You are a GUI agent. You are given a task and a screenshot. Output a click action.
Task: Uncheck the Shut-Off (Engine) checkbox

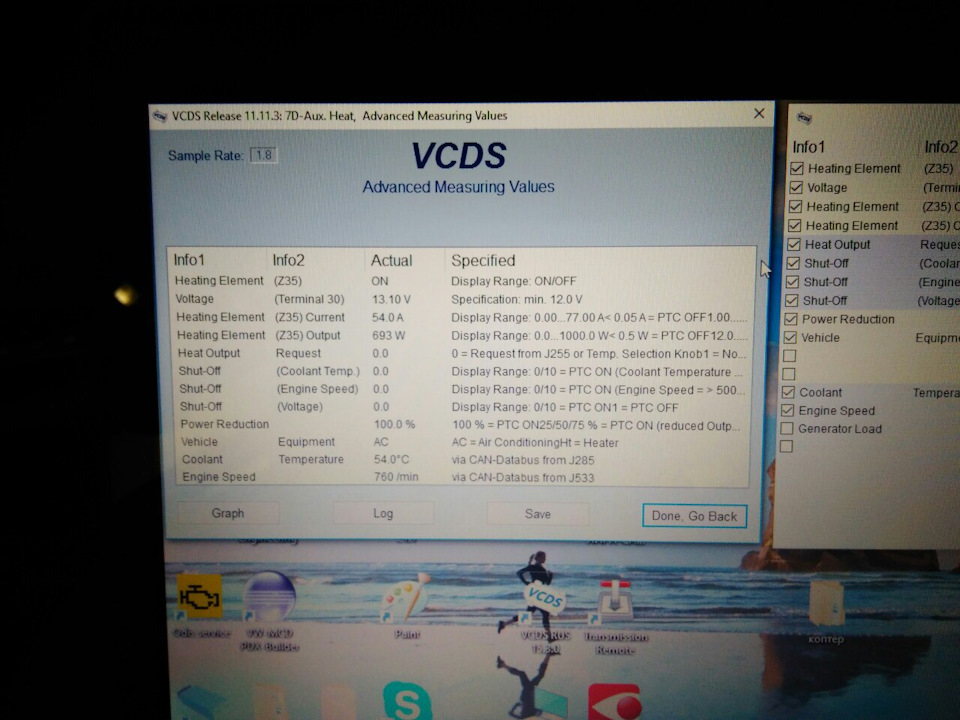coord(793,282)
